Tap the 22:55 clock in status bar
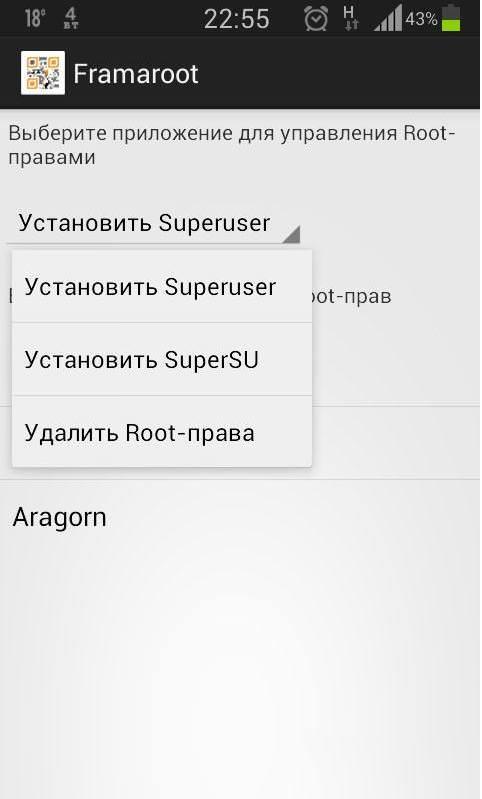The image size is (482, 799). 236,19
